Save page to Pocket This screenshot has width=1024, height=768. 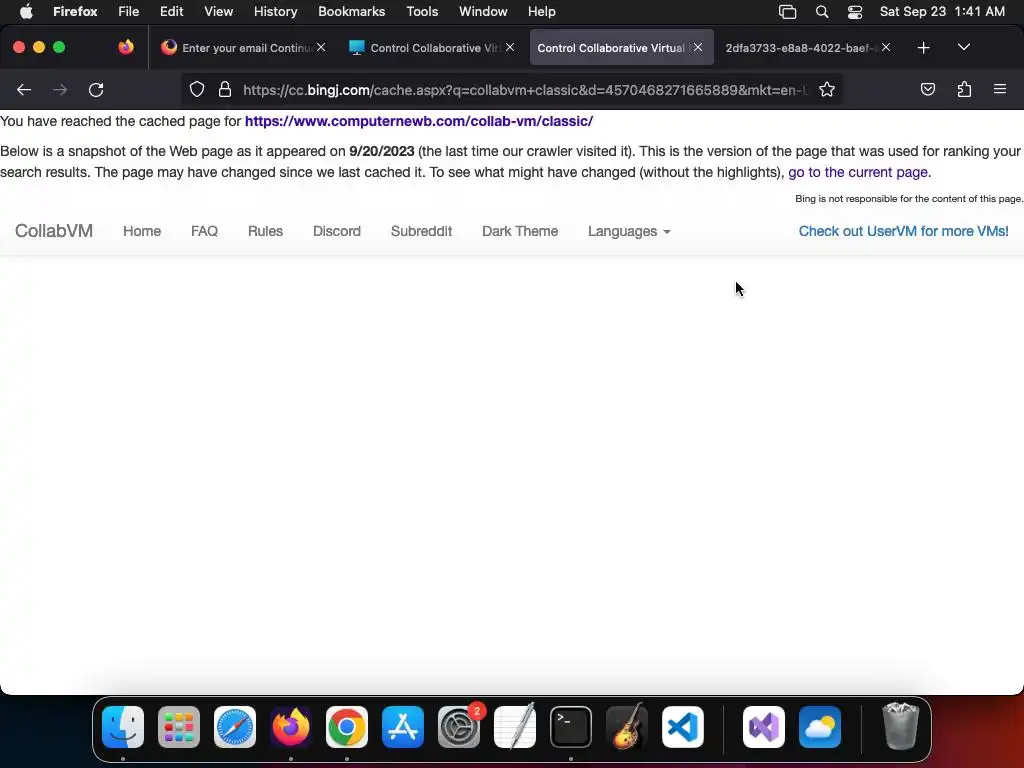pyautogui.click(x=927, y=90)
